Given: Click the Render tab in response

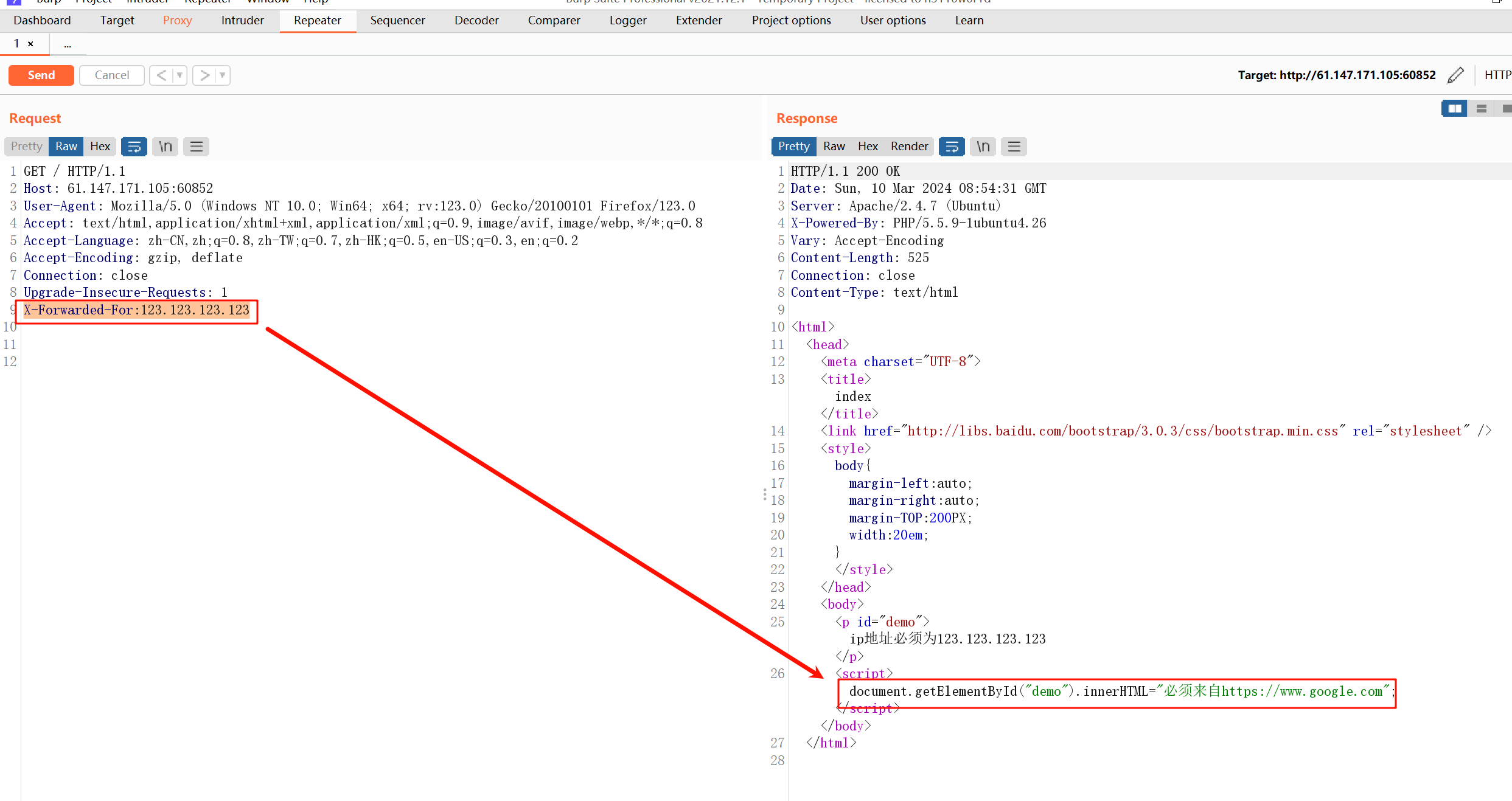Looking at the screenshot, I should (x=907, y=146).
